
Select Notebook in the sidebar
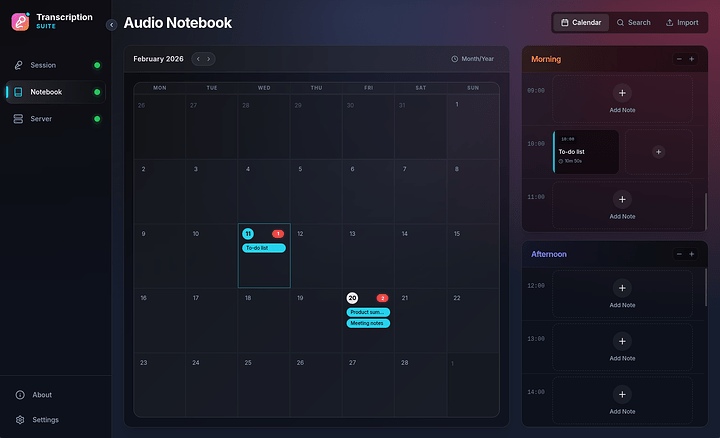tap(55, 92)
